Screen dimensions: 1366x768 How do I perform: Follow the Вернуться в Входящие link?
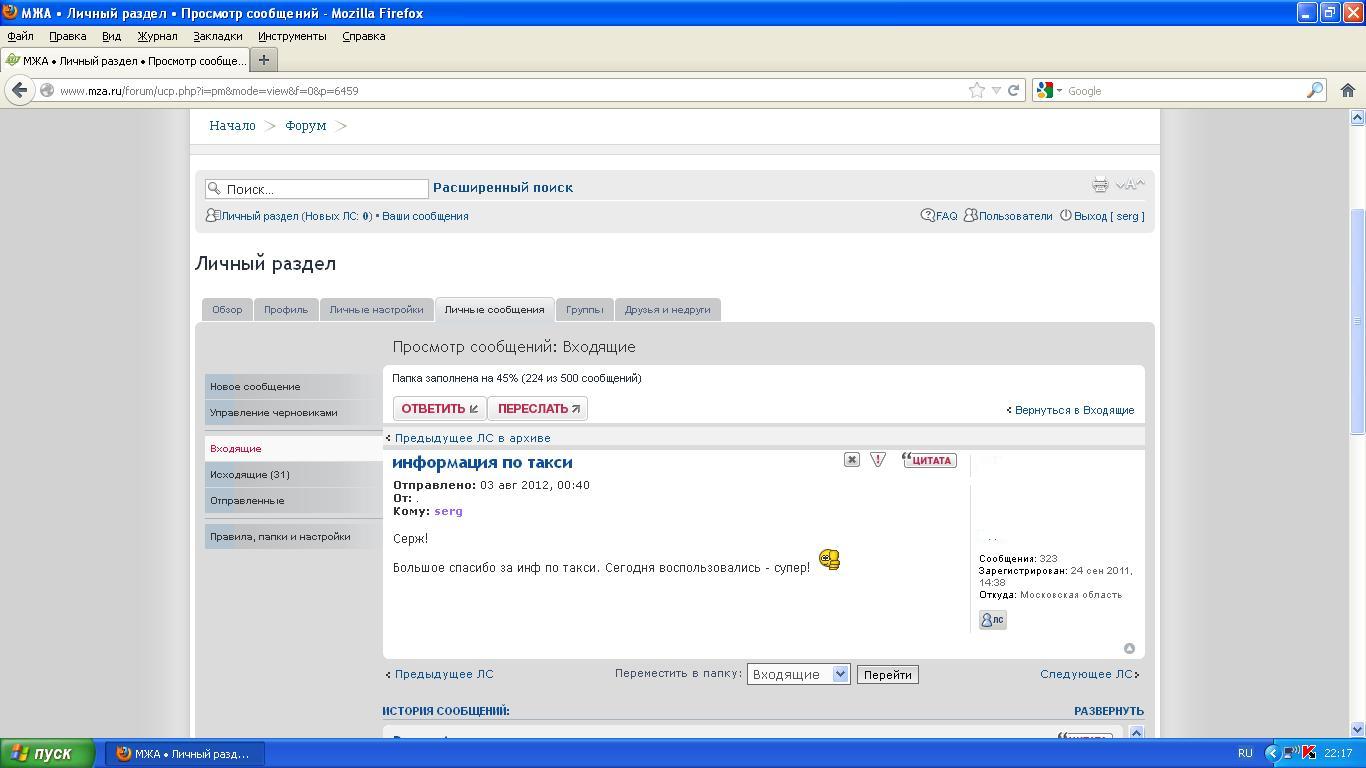[1073, 410]
